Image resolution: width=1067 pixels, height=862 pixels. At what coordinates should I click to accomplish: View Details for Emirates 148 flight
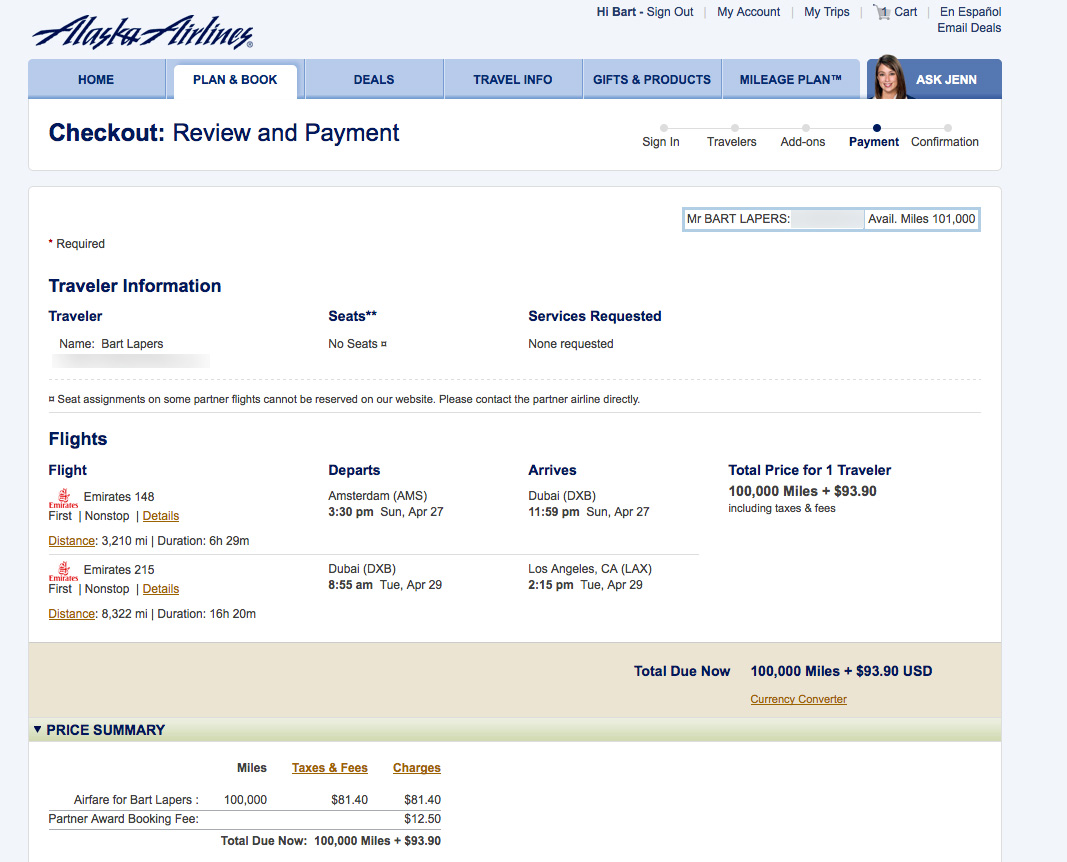161,516
